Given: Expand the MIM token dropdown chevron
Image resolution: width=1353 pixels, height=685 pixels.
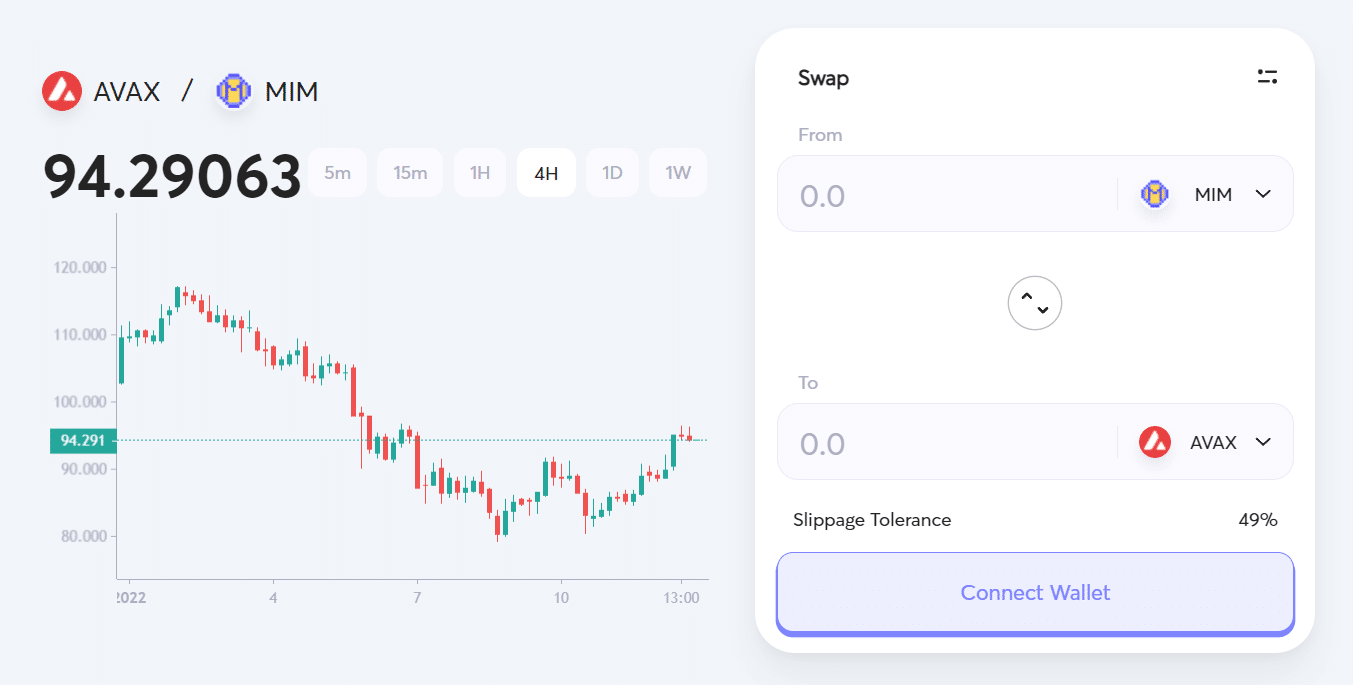Looking at the screenshot, I should pyautogui.click(x=1263, y=194).
